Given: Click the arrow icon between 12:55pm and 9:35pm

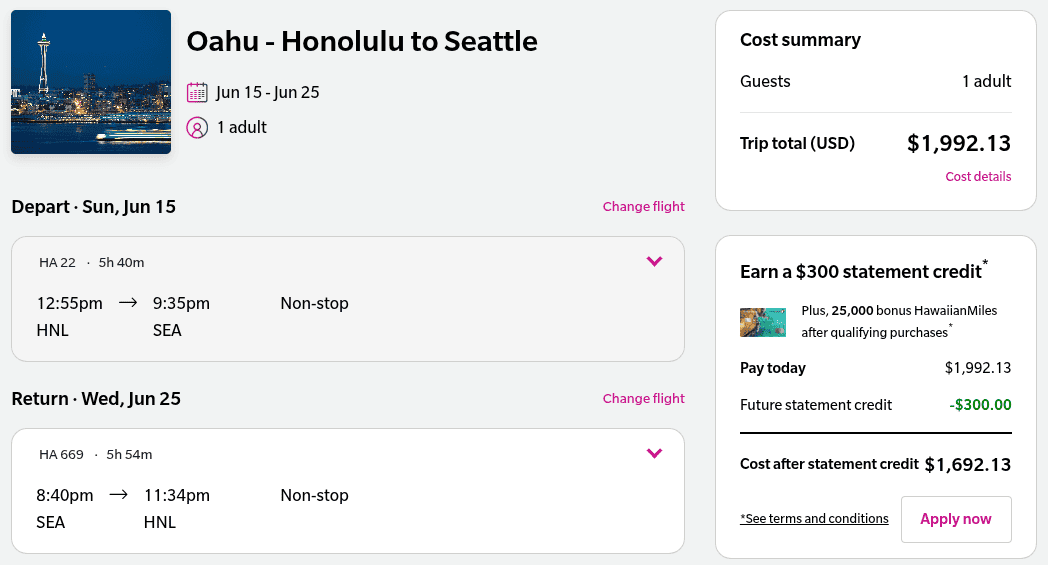Looking at the screenshot, I should 127,302.
